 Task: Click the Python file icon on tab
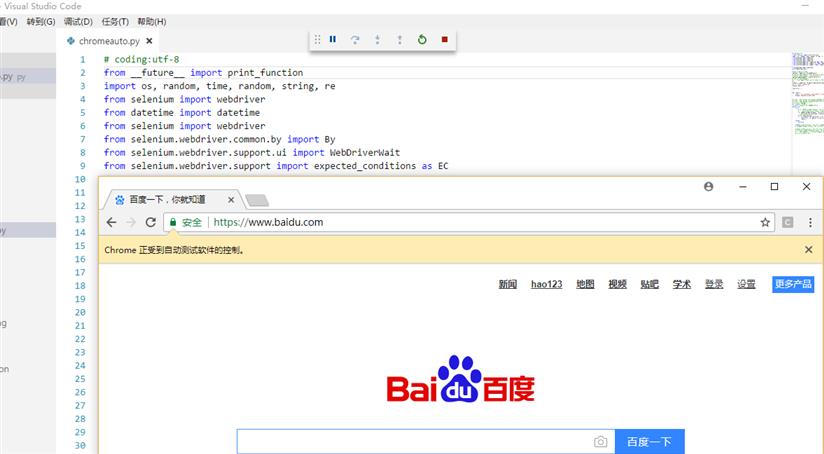tap(71, 41)
